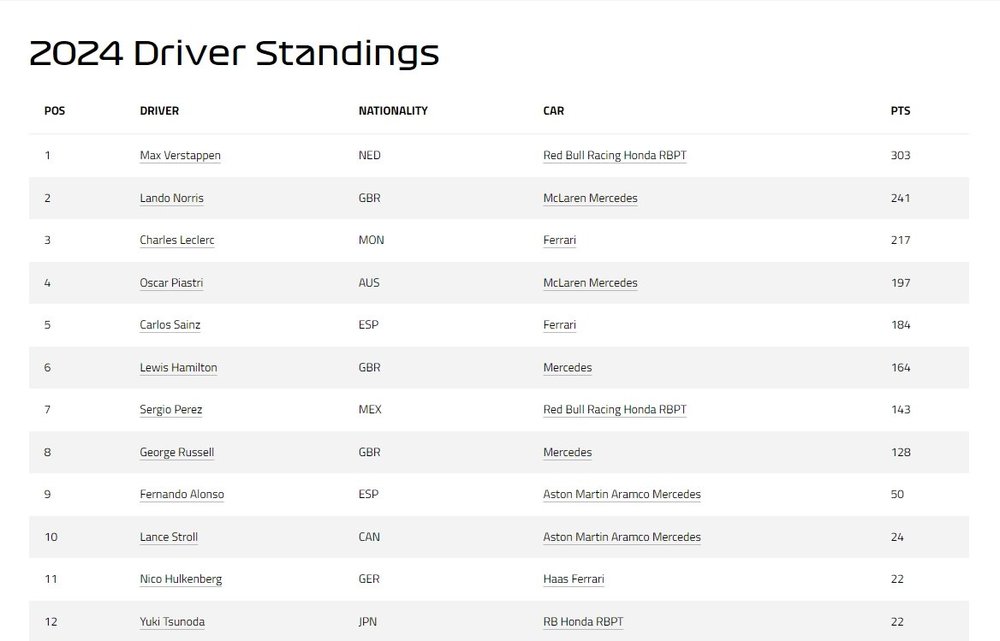This screenshot has height=641, width=1000.
Task: Select George Russell driver link
Action: click(x=177, y=452)
